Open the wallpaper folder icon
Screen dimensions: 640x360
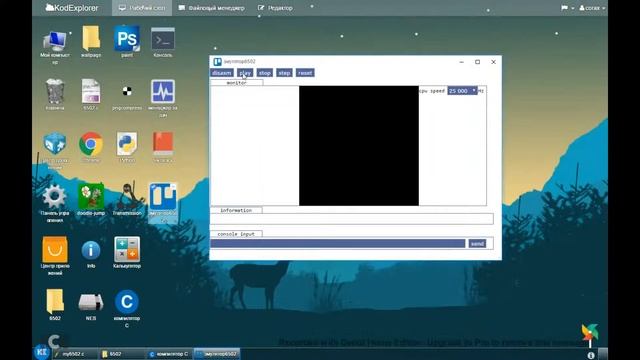[x=91, y=38]
